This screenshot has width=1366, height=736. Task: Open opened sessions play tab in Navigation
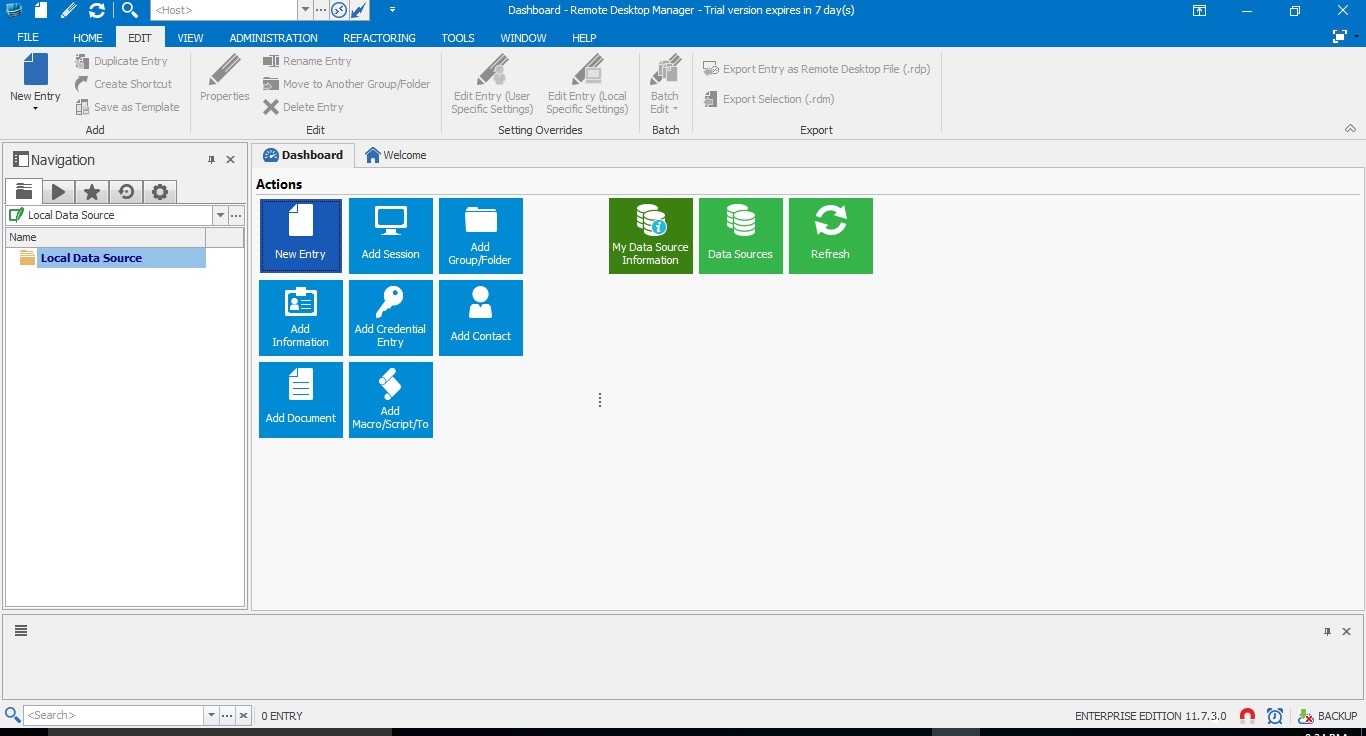[x=58, y=192]
